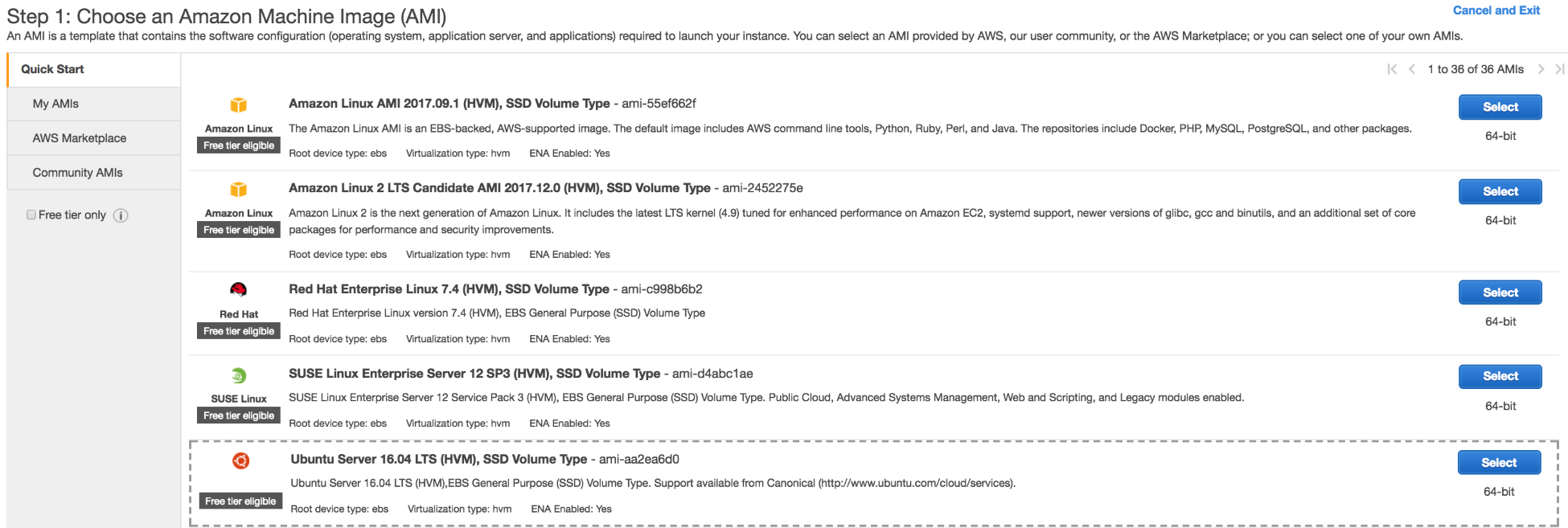Click the Free tier only info icon

(121, 215)
